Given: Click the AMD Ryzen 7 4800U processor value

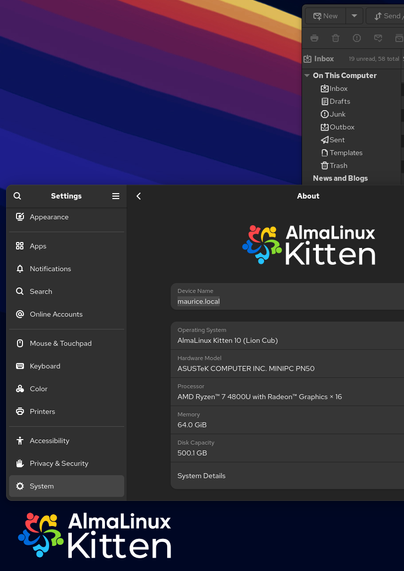Looking at the screenshot, I should pos(260,397).
